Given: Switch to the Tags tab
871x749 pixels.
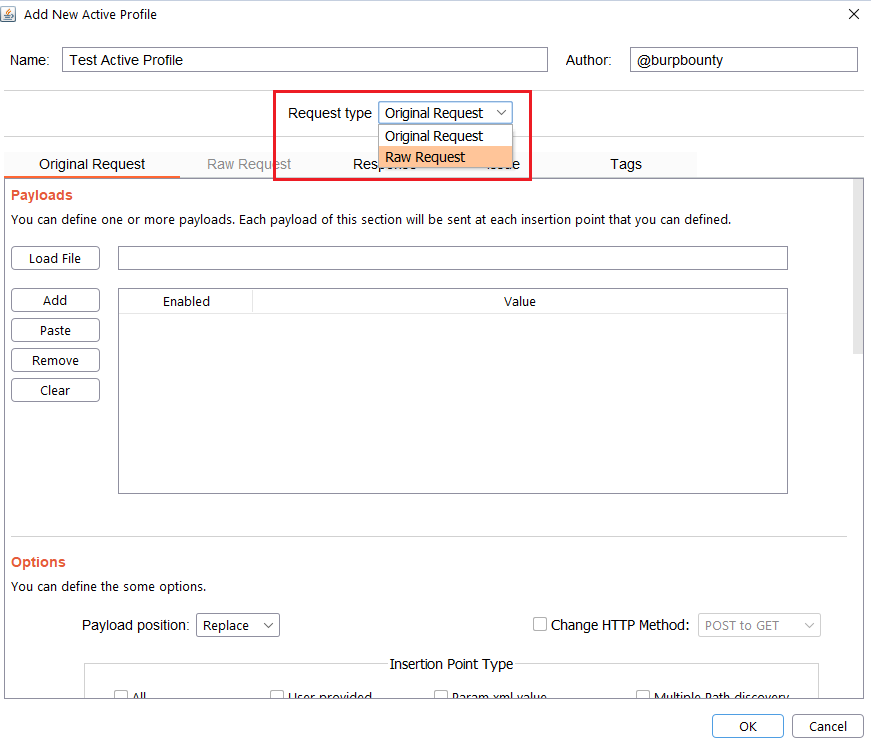Looking at the screenshot, I should click(626, 164).
